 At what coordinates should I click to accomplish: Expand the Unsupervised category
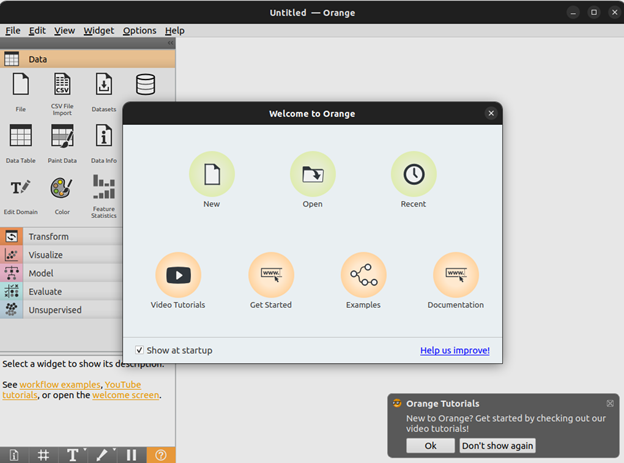click(x=61, y=310)
